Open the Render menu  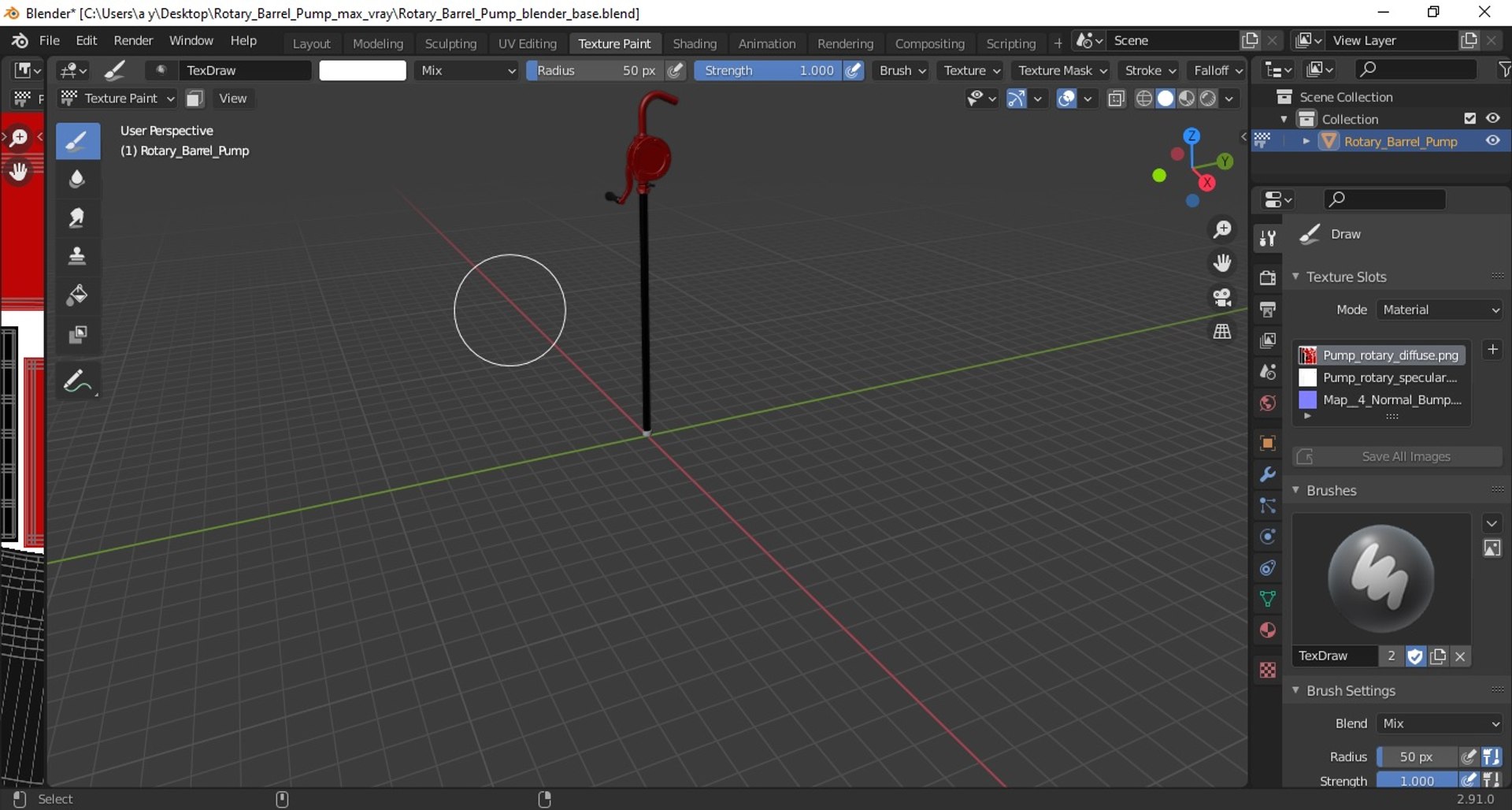click(133, 40)
